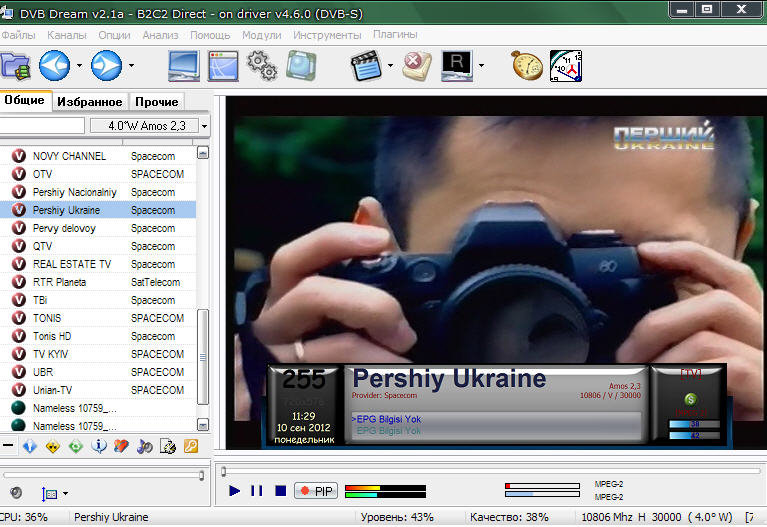Click the speaker mute icon
The width and height of the screenshot is (767, 527).
pos(16,493)
